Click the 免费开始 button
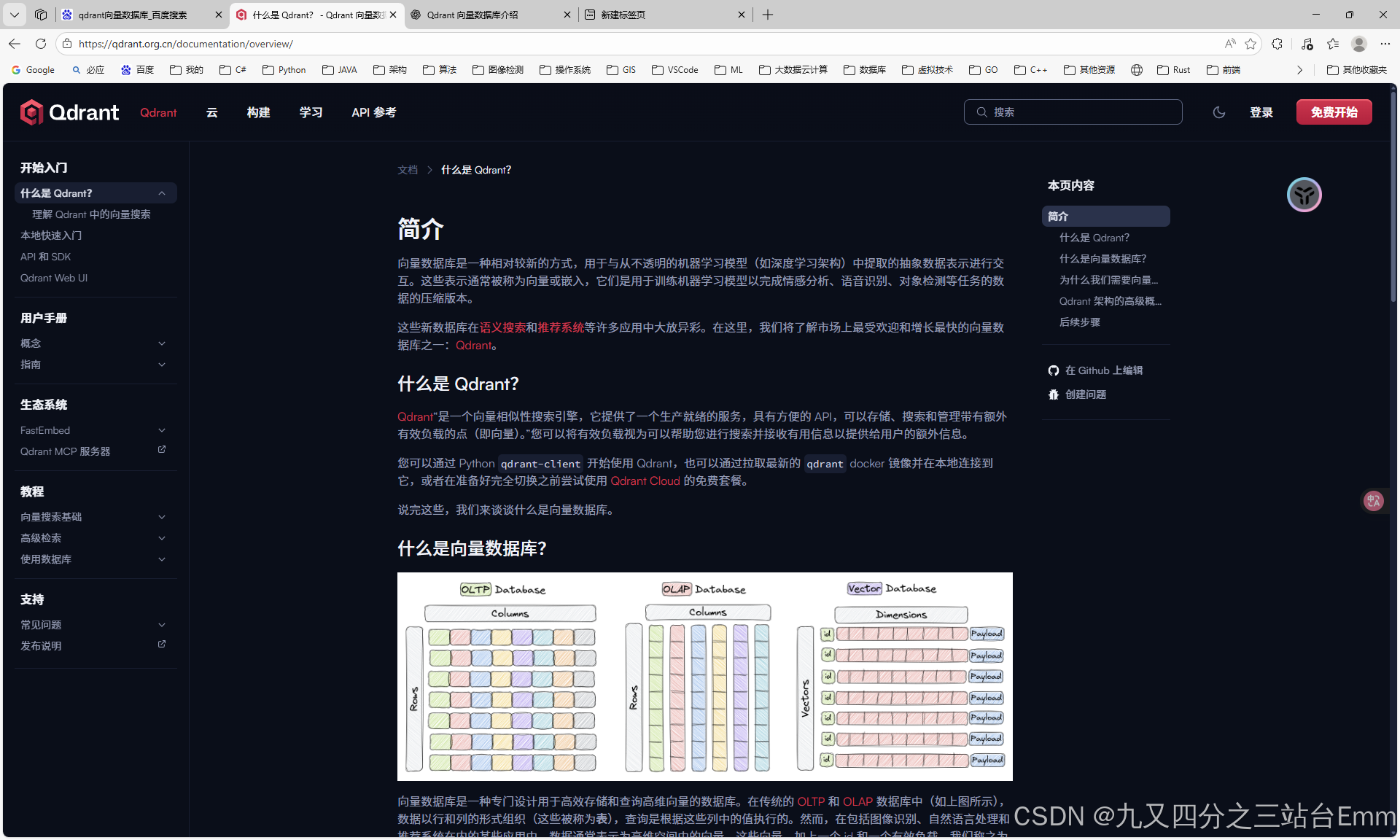The width and height of the screenshot is (1400, 840). point(1333,112)
